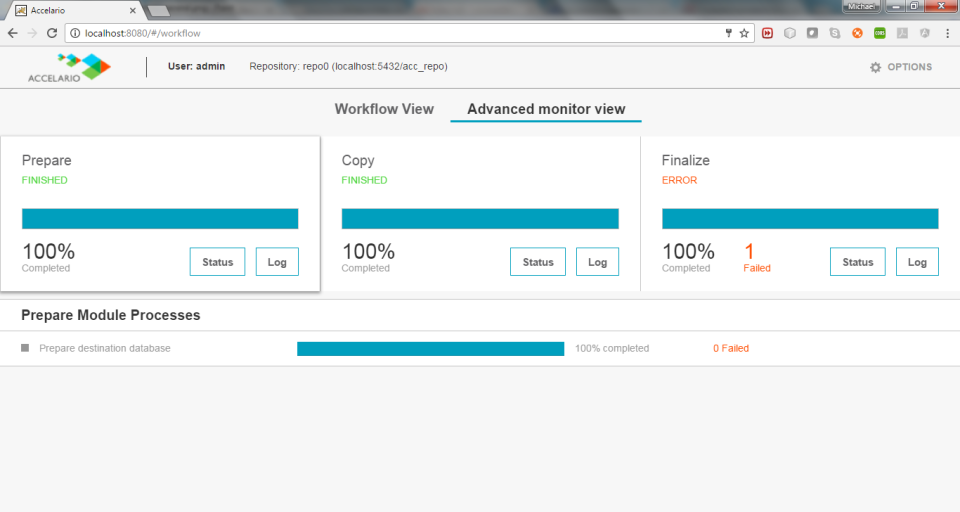Open Status for the Copy module
This screenshot has width=960, height=512.
click(x=538, y=262)
